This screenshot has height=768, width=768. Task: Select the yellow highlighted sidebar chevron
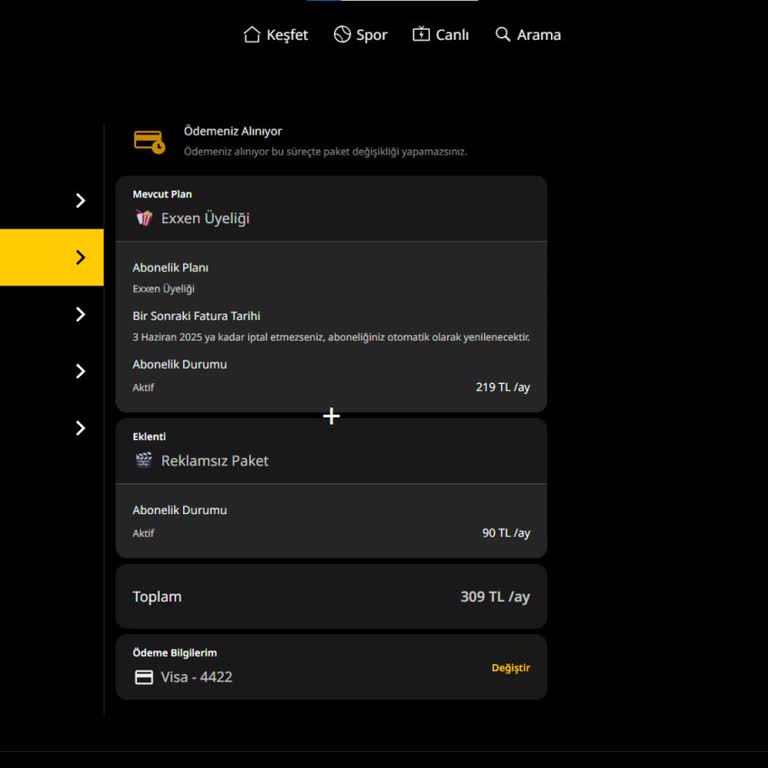point(80,258)
